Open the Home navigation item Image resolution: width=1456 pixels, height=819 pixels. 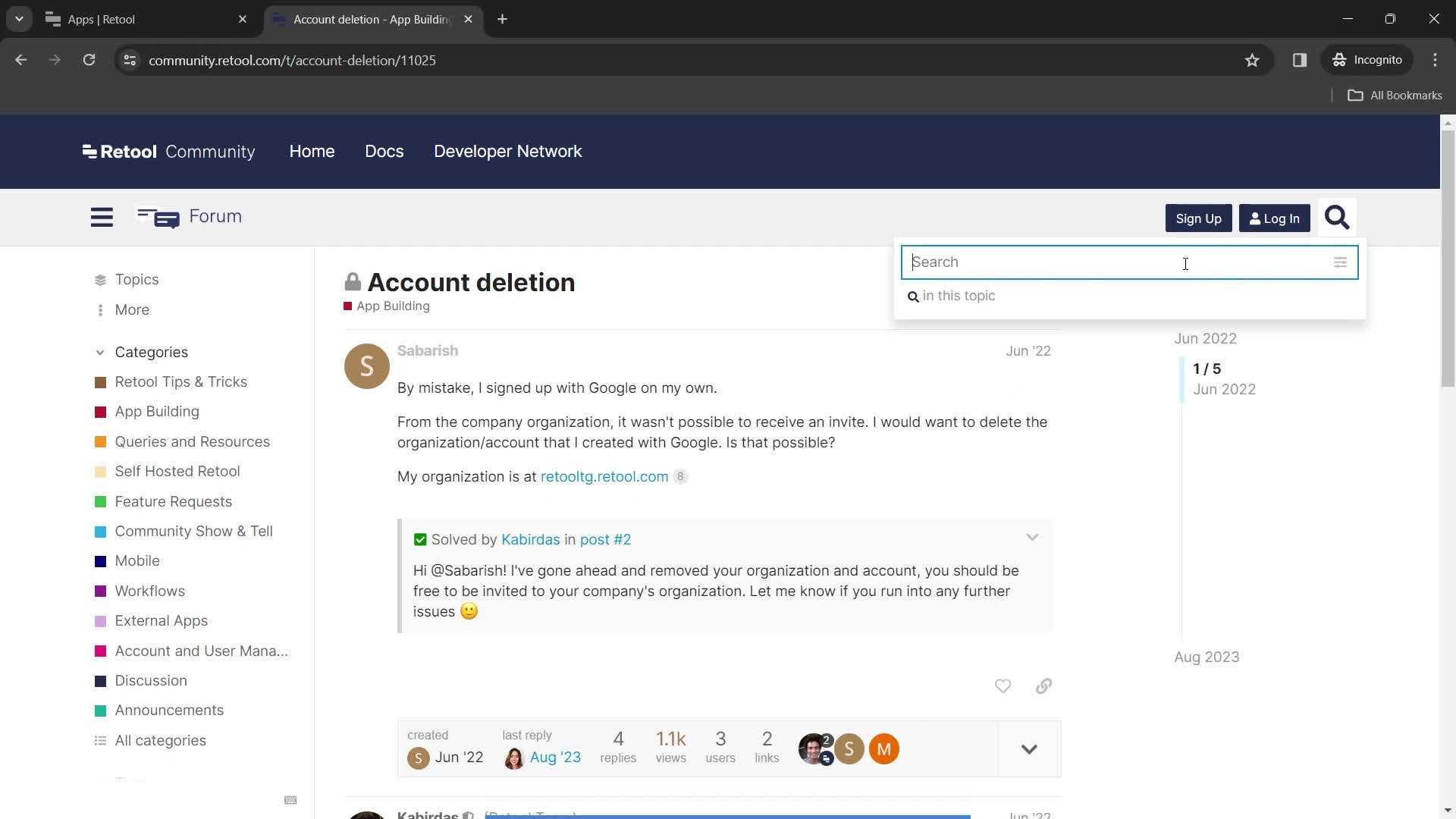click(x=312, y=152)
